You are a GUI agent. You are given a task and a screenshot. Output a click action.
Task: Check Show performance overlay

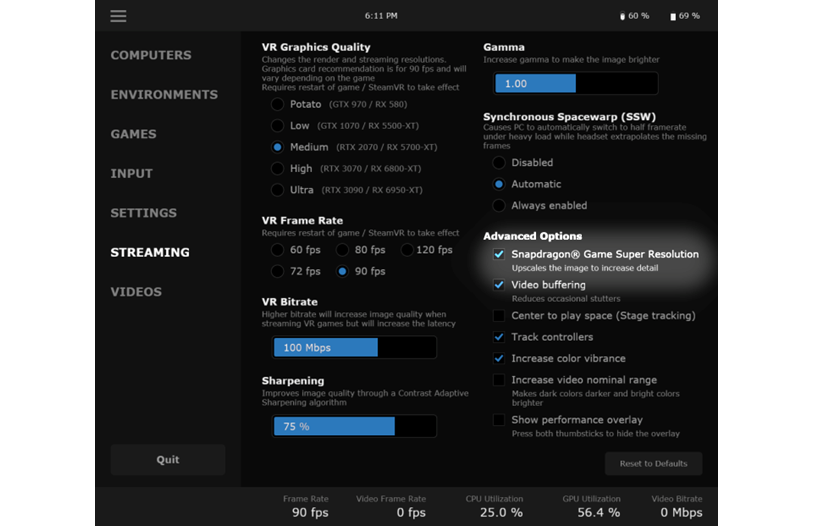coord(499,420)
